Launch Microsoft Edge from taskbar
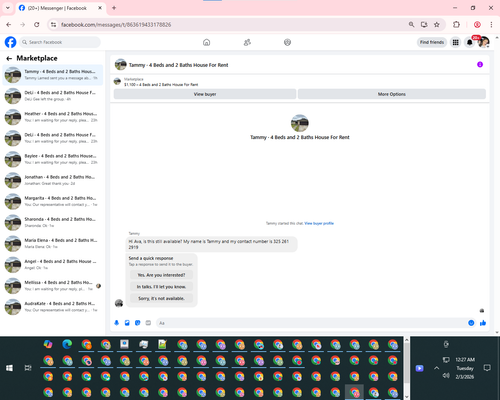This screenshot has width=500, height=400. coord(67,344)
